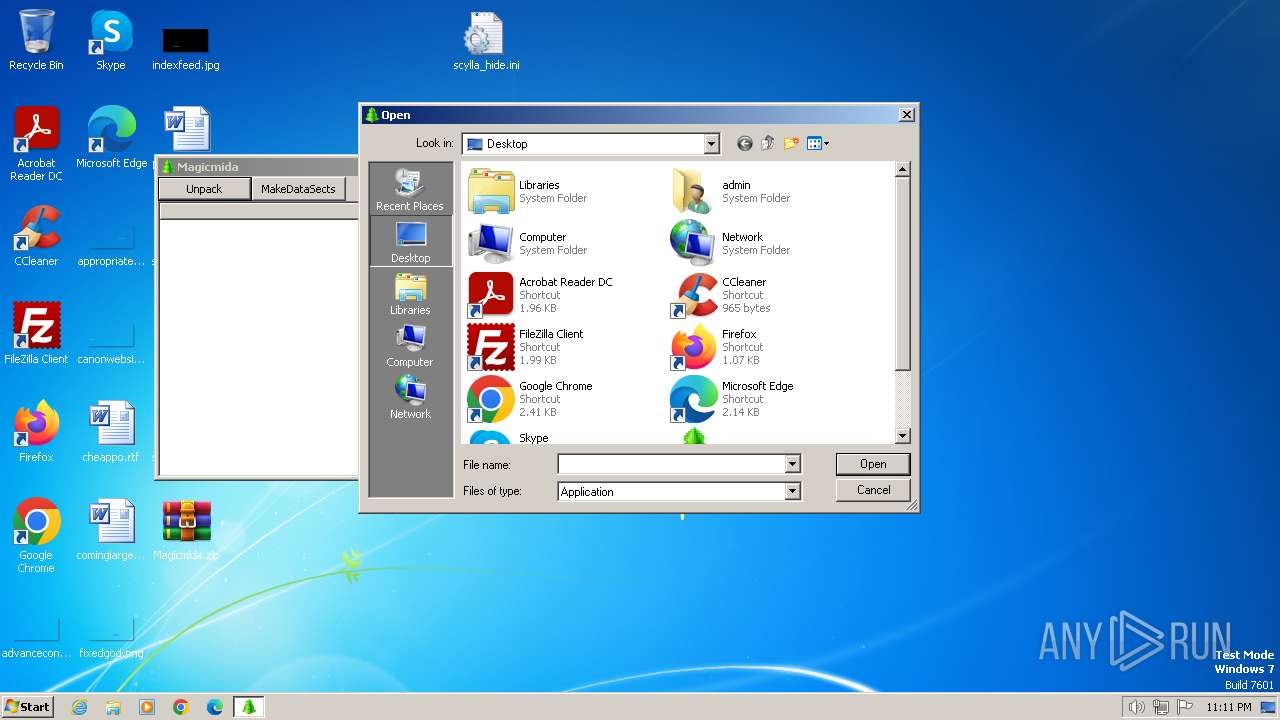Click the File name input field
The width and height of the screenshot is (1280, 720).
coord(672,464)
